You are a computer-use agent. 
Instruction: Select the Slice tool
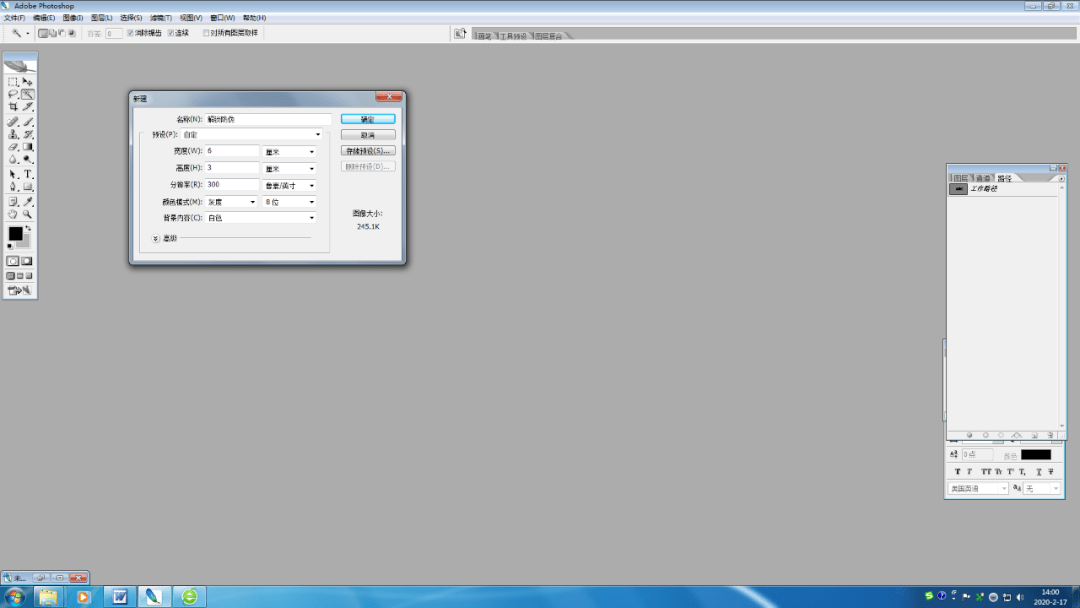(x=28, y=107)
